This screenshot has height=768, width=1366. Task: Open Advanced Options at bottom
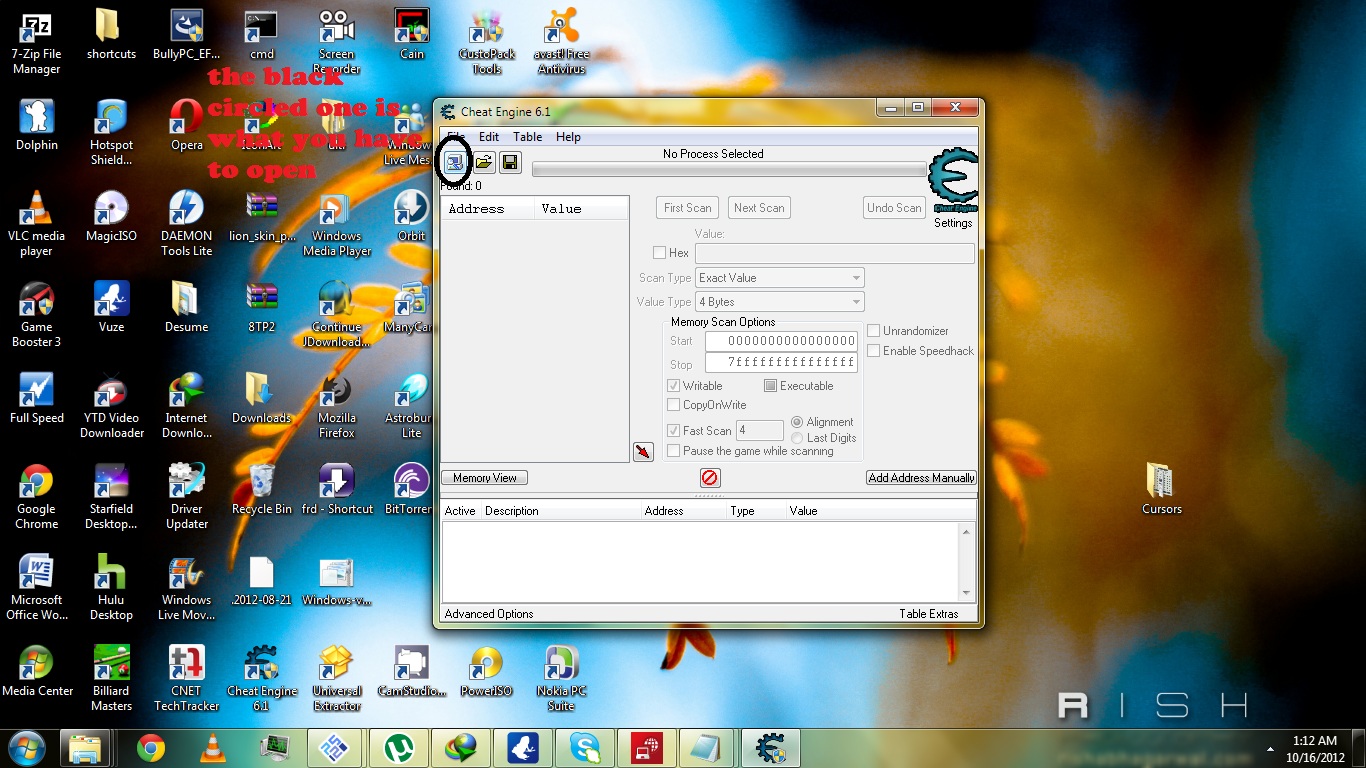489,614
